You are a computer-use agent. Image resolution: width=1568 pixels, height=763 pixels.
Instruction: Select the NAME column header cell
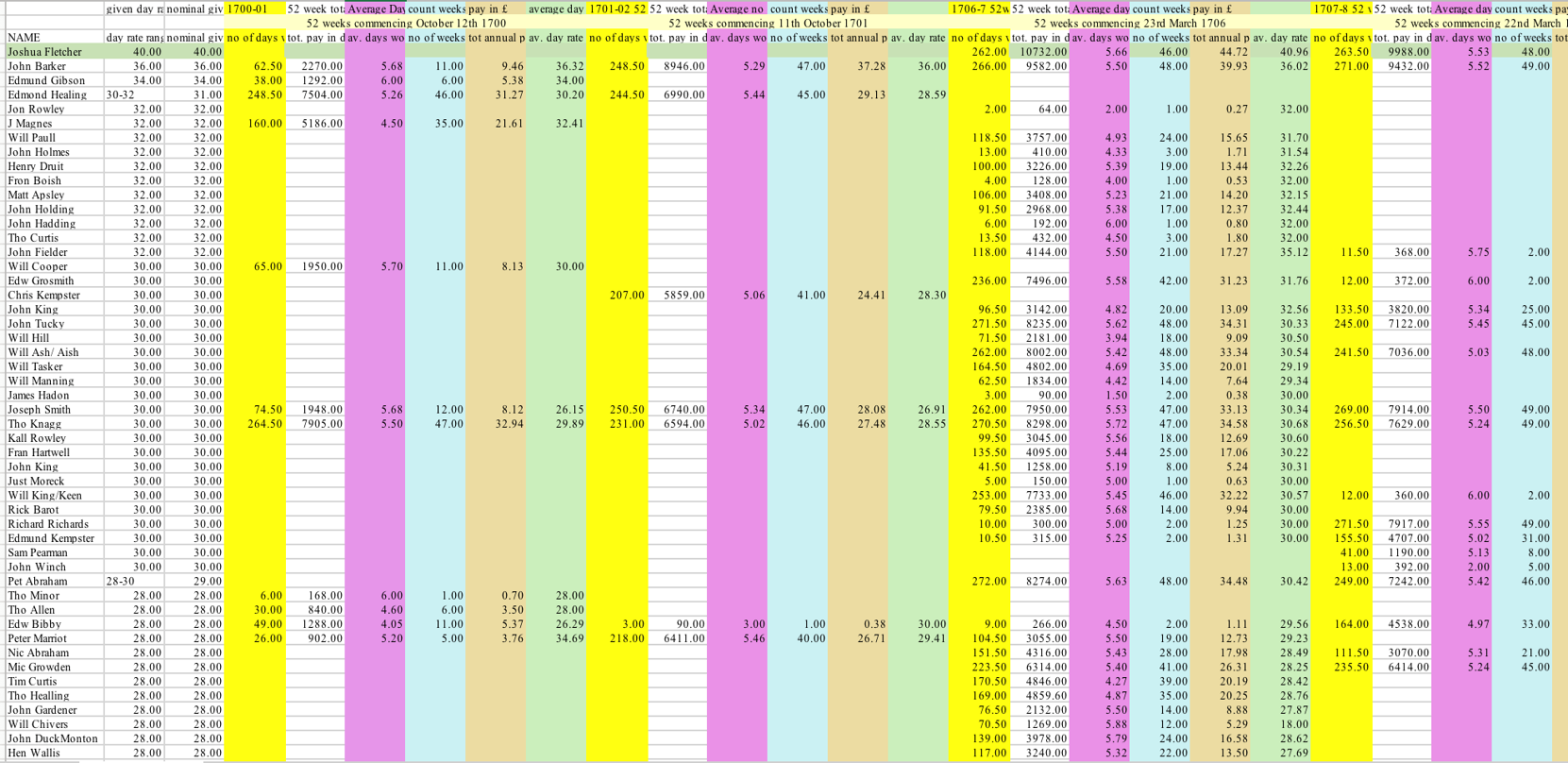point(25,38)
